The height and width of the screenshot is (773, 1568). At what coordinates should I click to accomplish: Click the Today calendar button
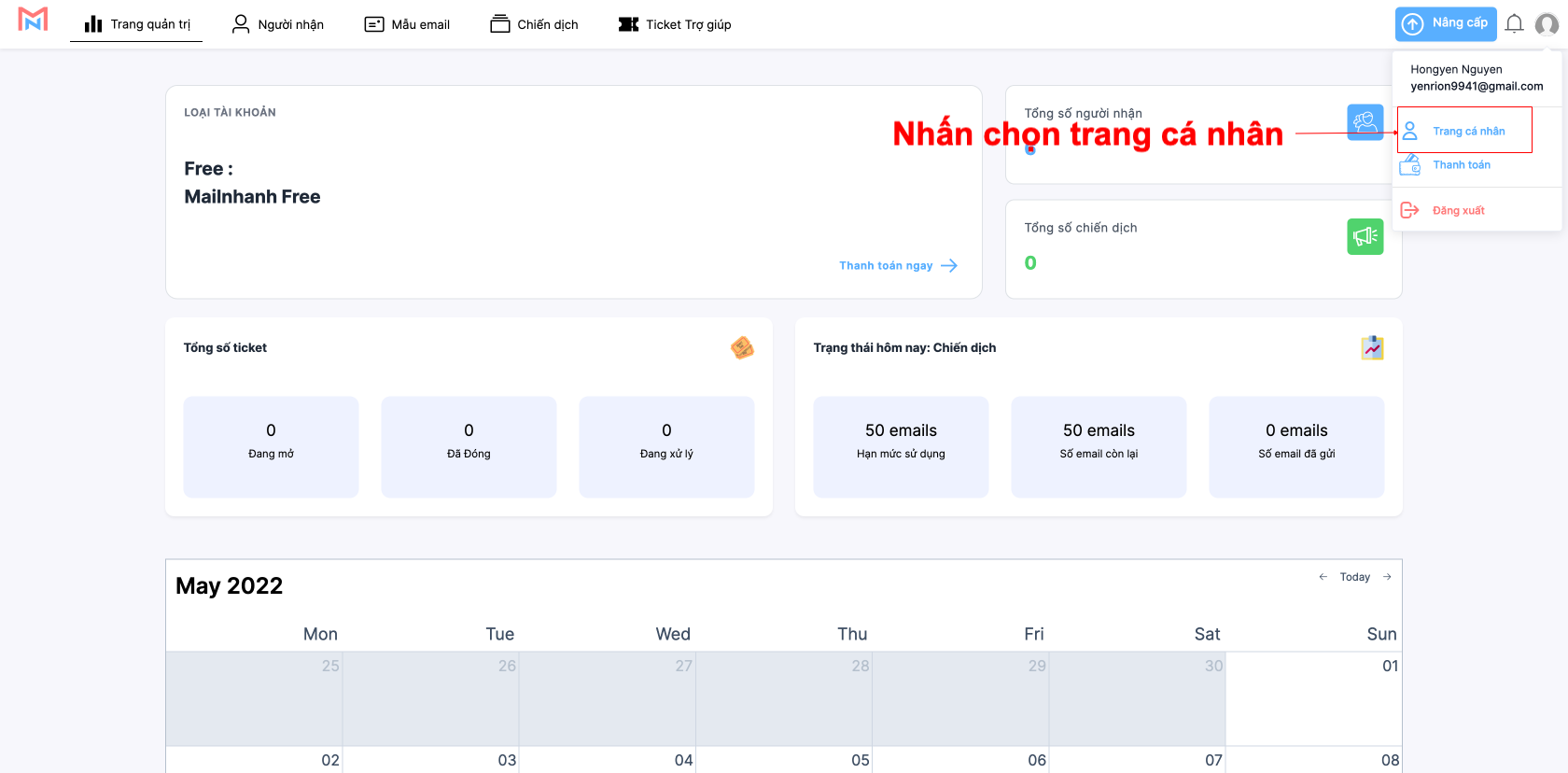tap(1354, 577)
